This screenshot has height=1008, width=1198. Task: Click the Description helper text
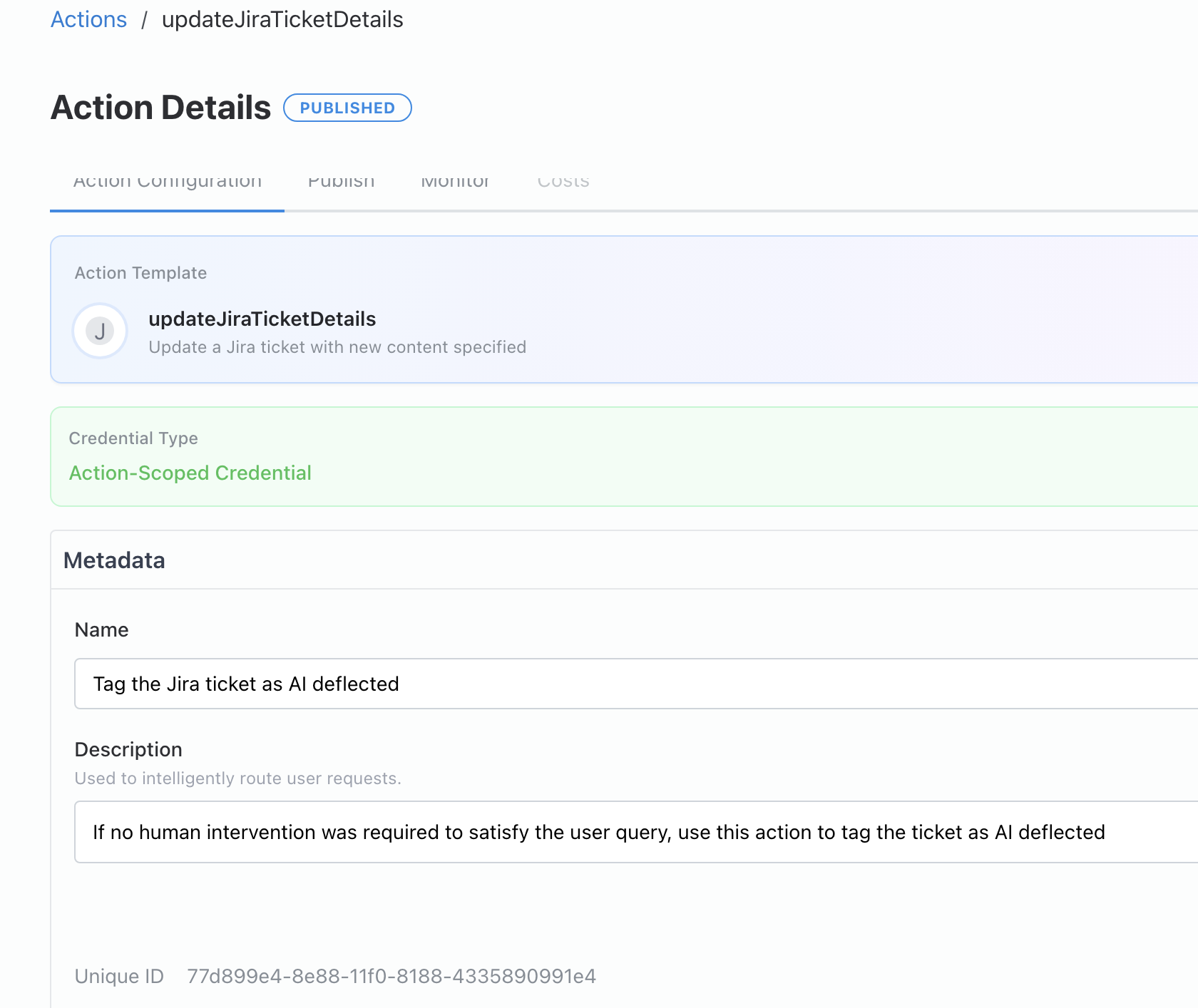click(x=237, y=778)
